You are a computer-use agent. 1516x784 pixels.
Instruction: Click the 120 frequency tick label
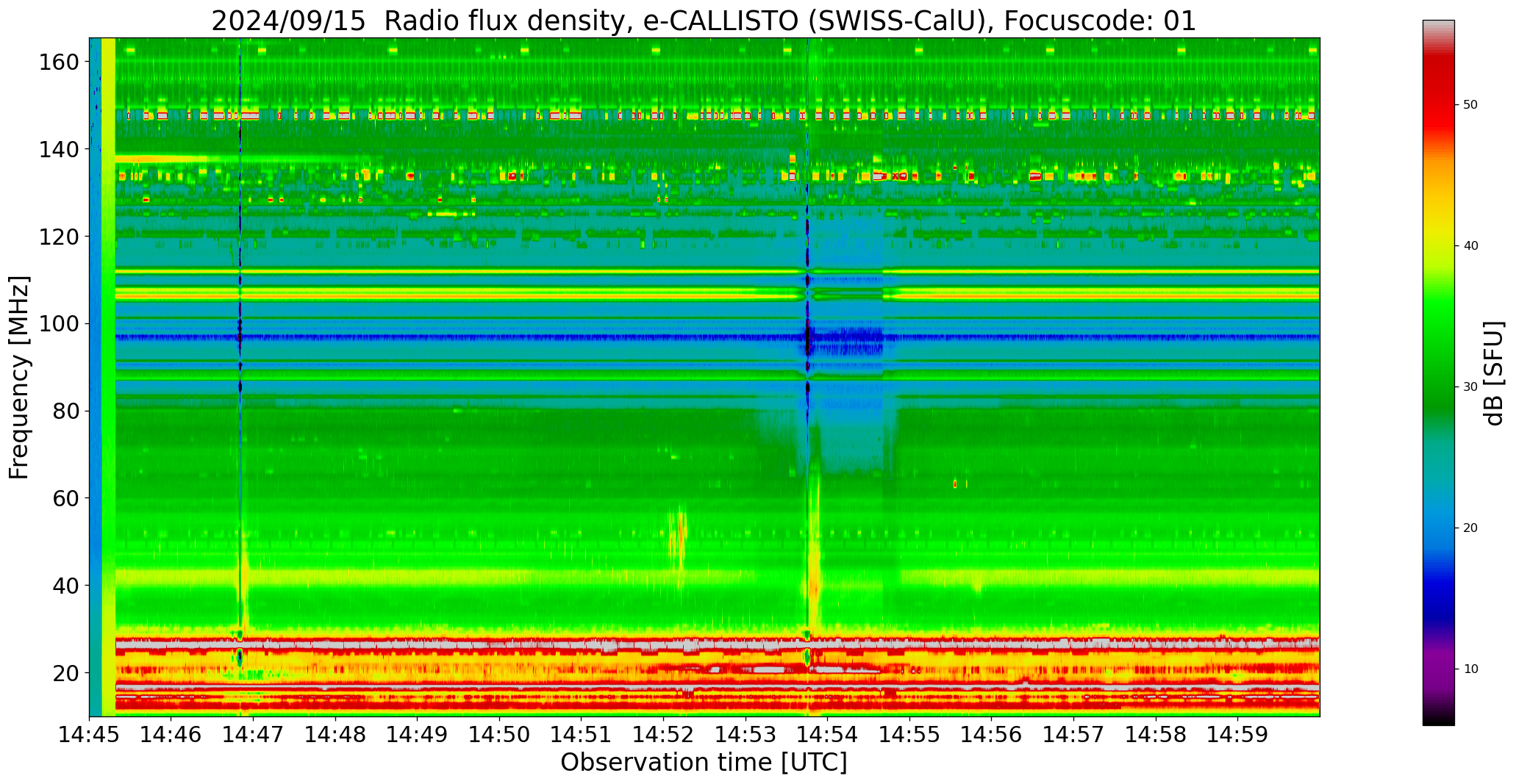click(x=60, y=237)
